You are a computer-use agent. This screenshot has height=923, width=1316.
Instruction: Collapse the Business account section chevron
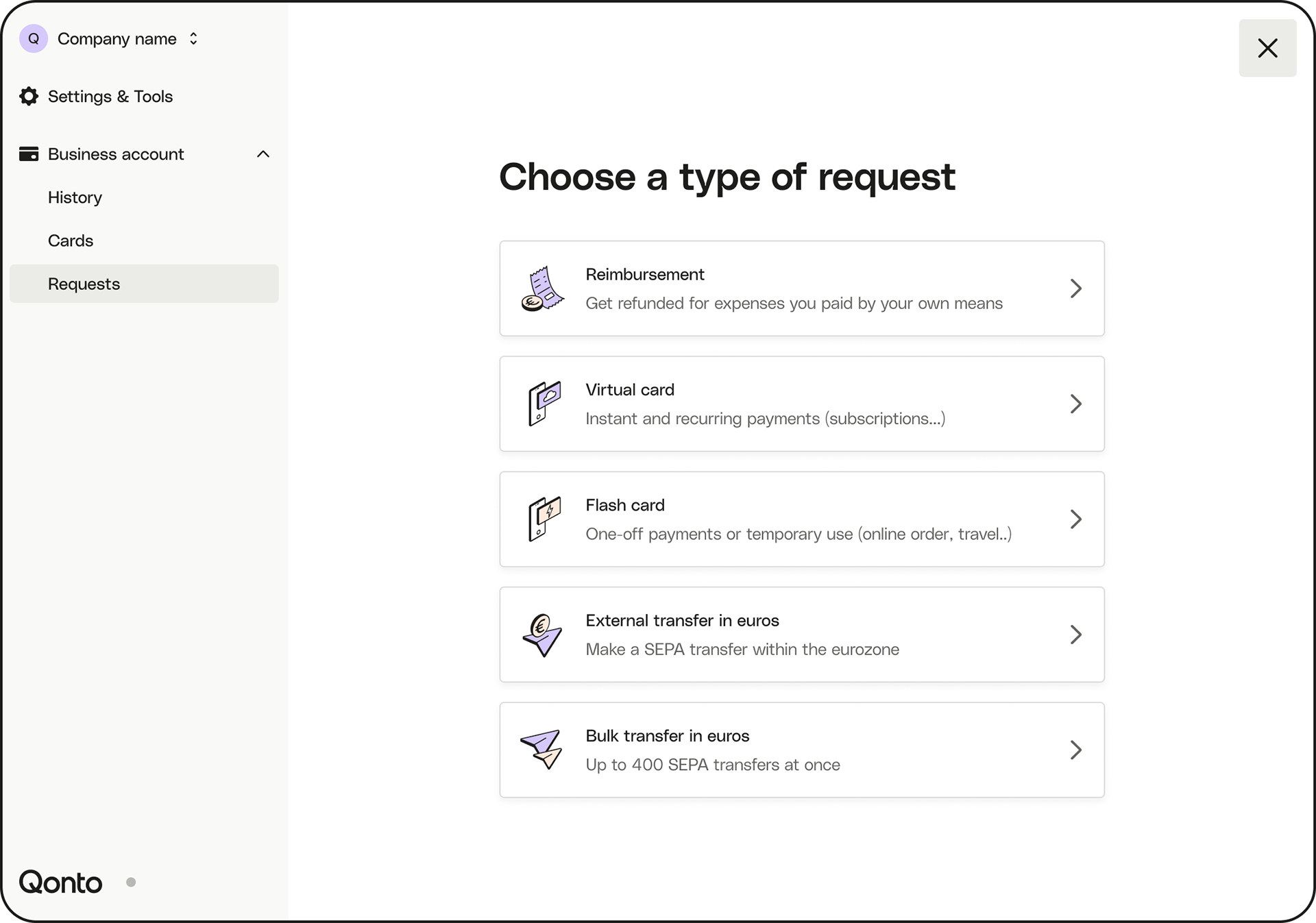[263, 154]
